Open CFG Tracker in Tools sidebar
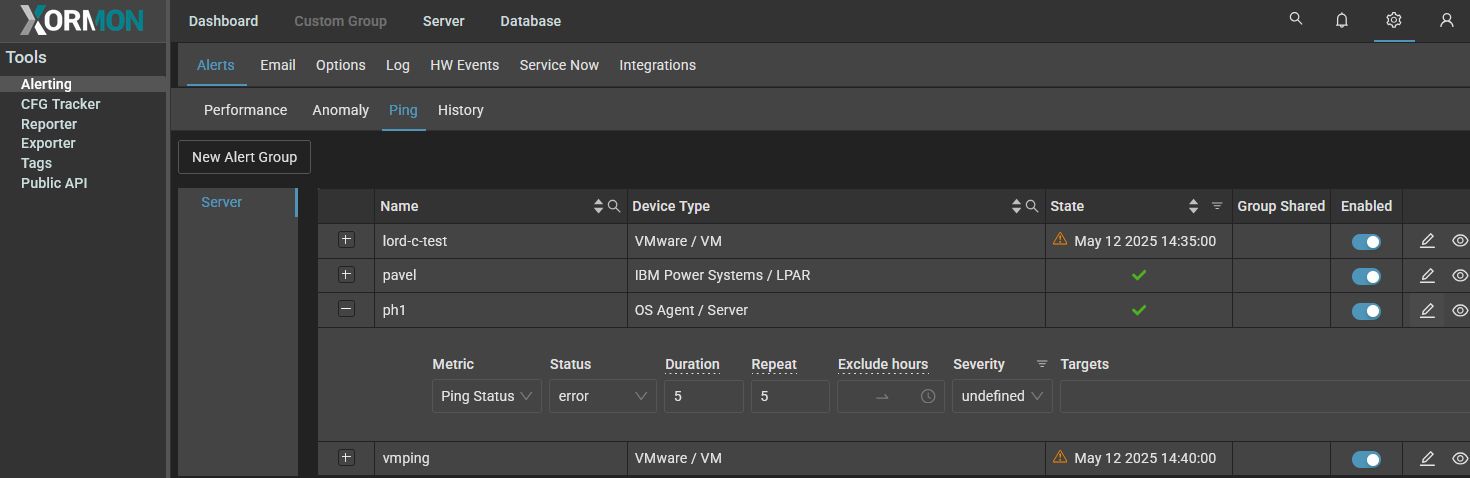 click(x=60, y=104)
